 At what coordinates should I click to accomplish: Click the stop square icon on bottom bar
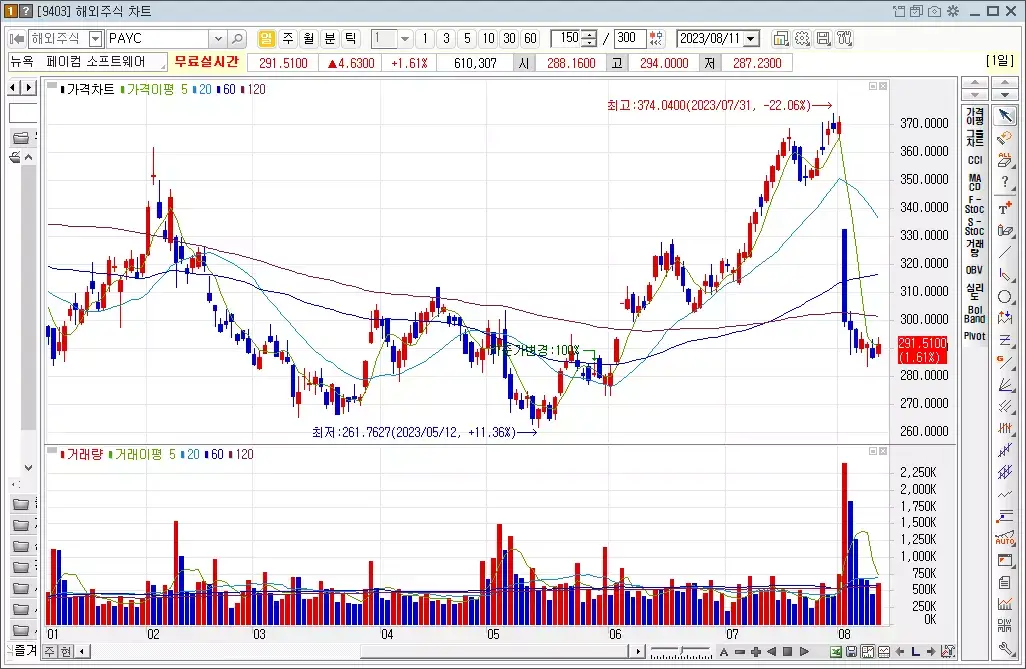click(788, 651)
